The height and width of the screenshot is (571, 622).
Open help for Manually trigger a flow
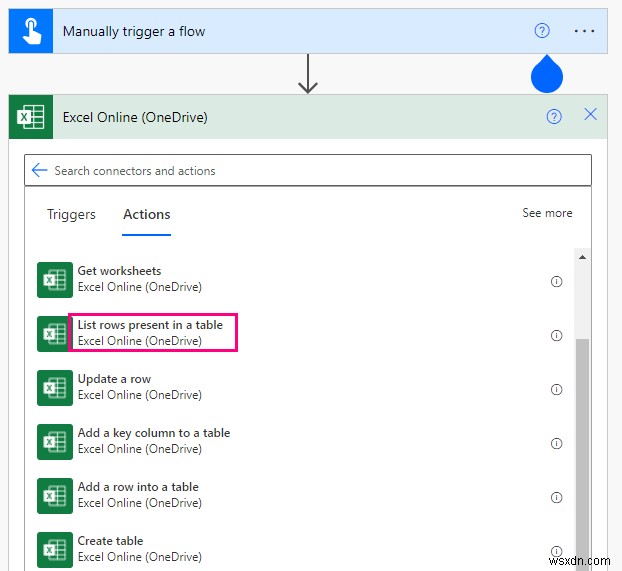(x=541, y=31)
